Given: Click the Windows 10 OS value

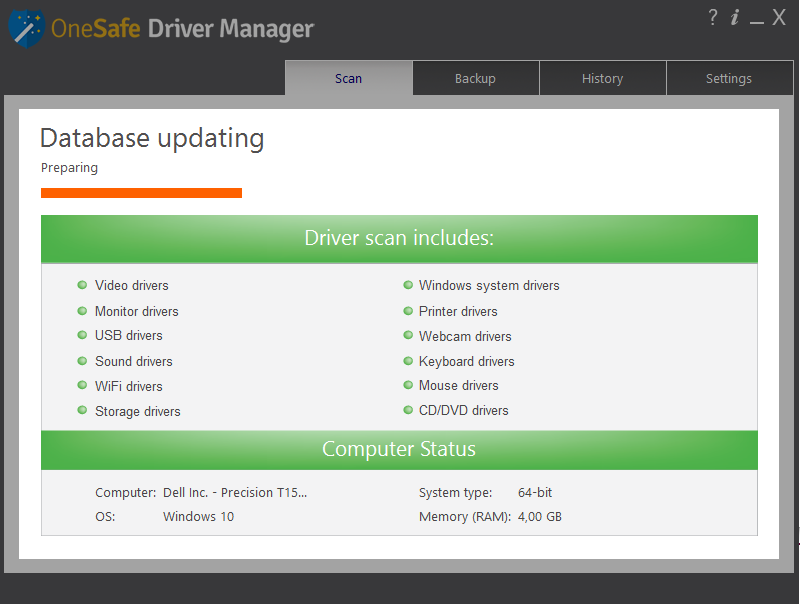Looking at the screenshot, I should (x=198, y=516).
